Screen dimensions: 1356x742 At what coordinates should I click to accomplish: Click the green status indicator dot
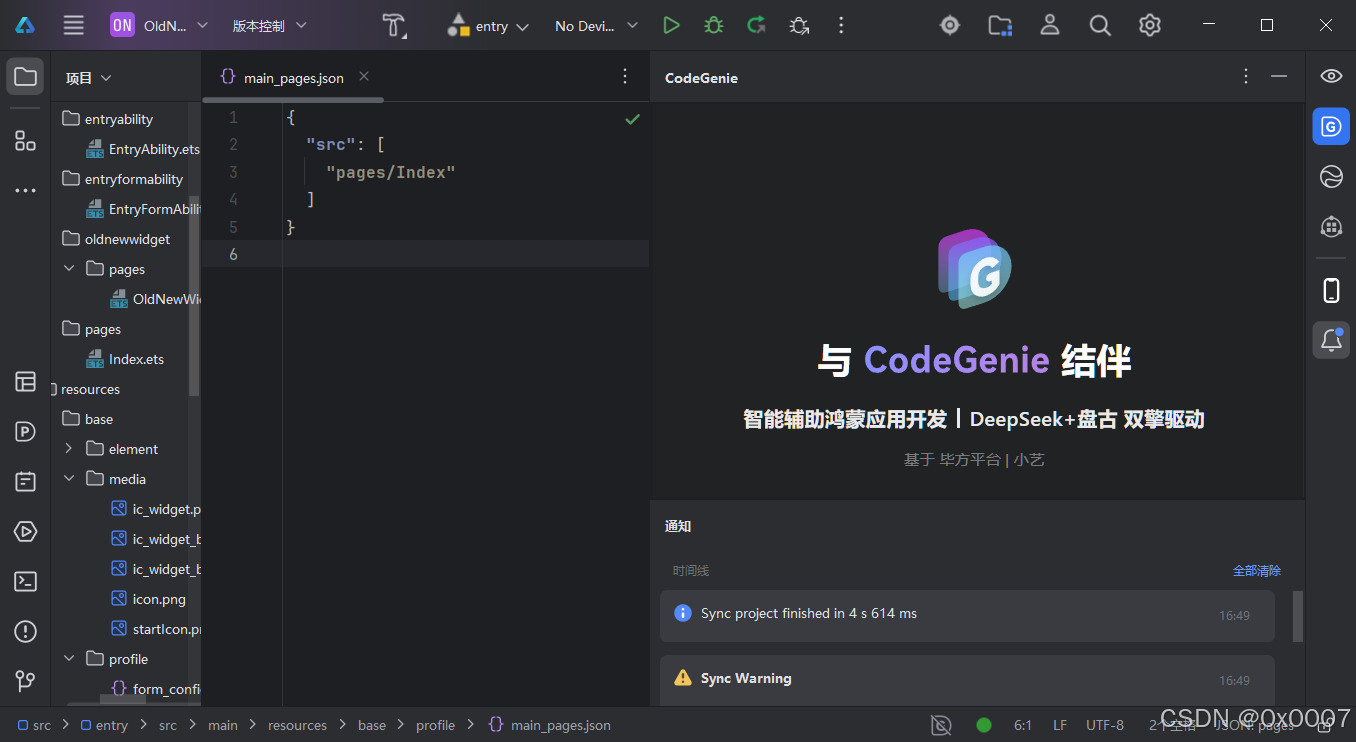[x=984, y=725]
